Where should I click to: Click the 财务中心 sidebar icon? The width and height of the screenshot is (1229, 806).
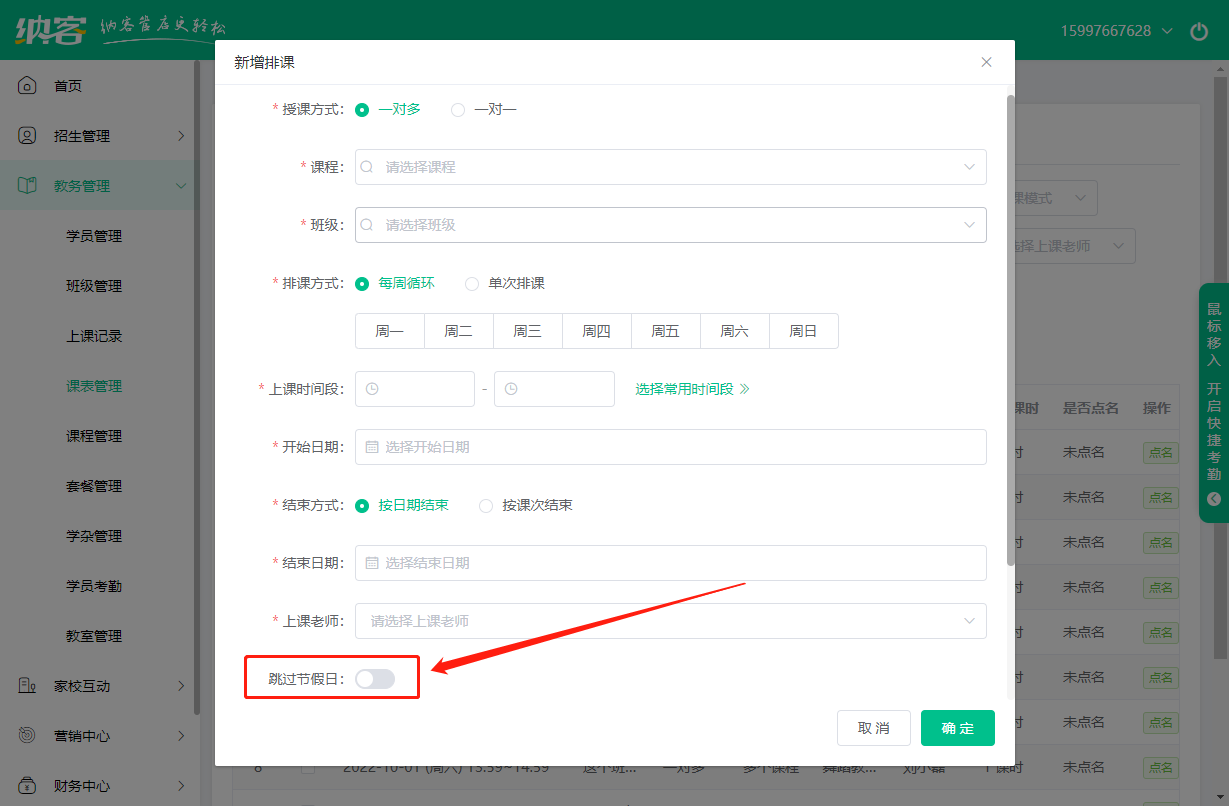28,786
